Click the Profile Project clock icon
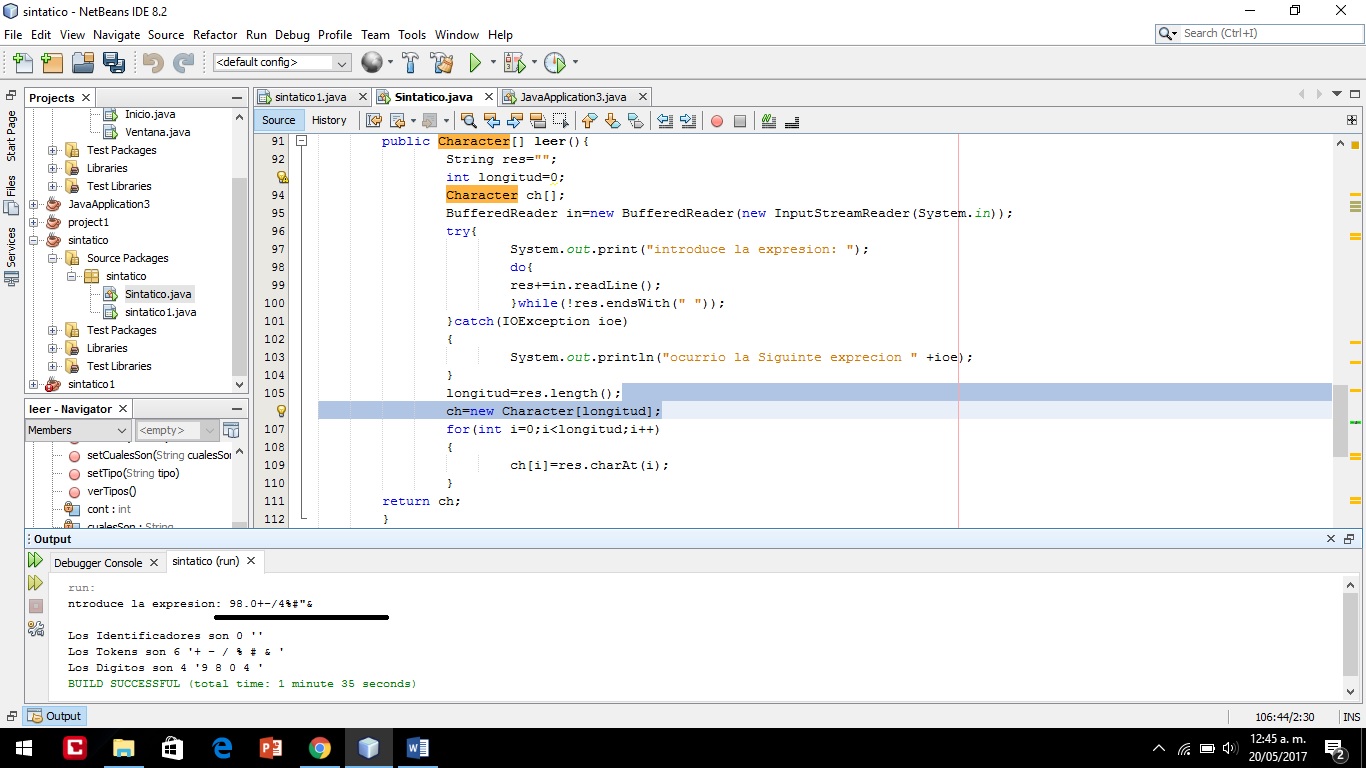 555,63
